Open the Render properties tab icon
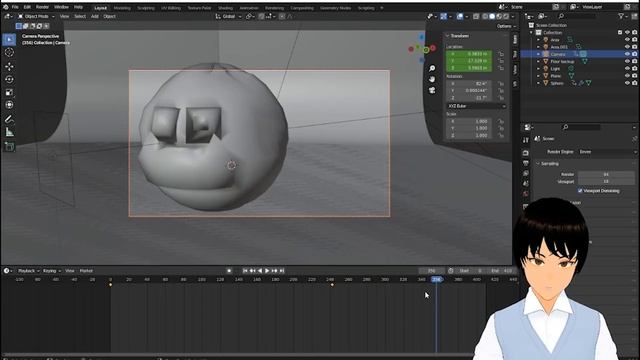 (x=526, y=153)
